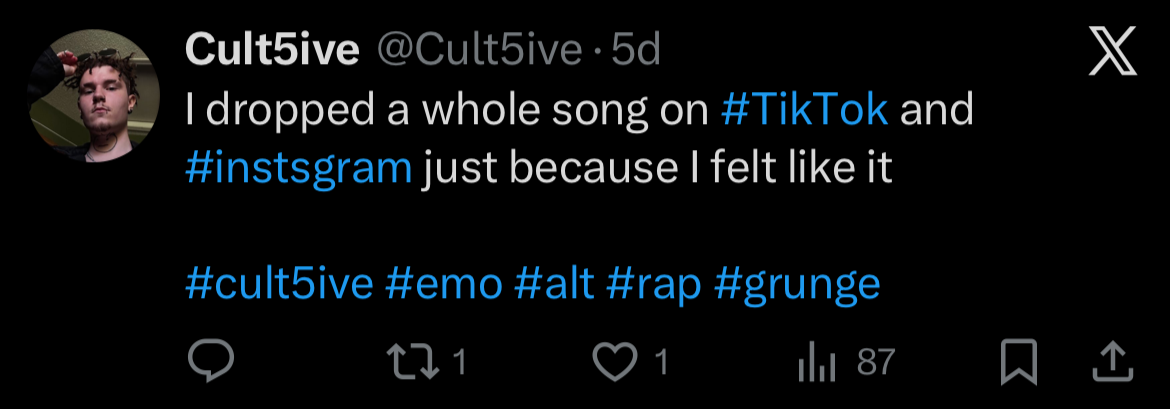Like the tweet with heart icon
This screenshot has height=409, width=1170.
pos(615,362)
